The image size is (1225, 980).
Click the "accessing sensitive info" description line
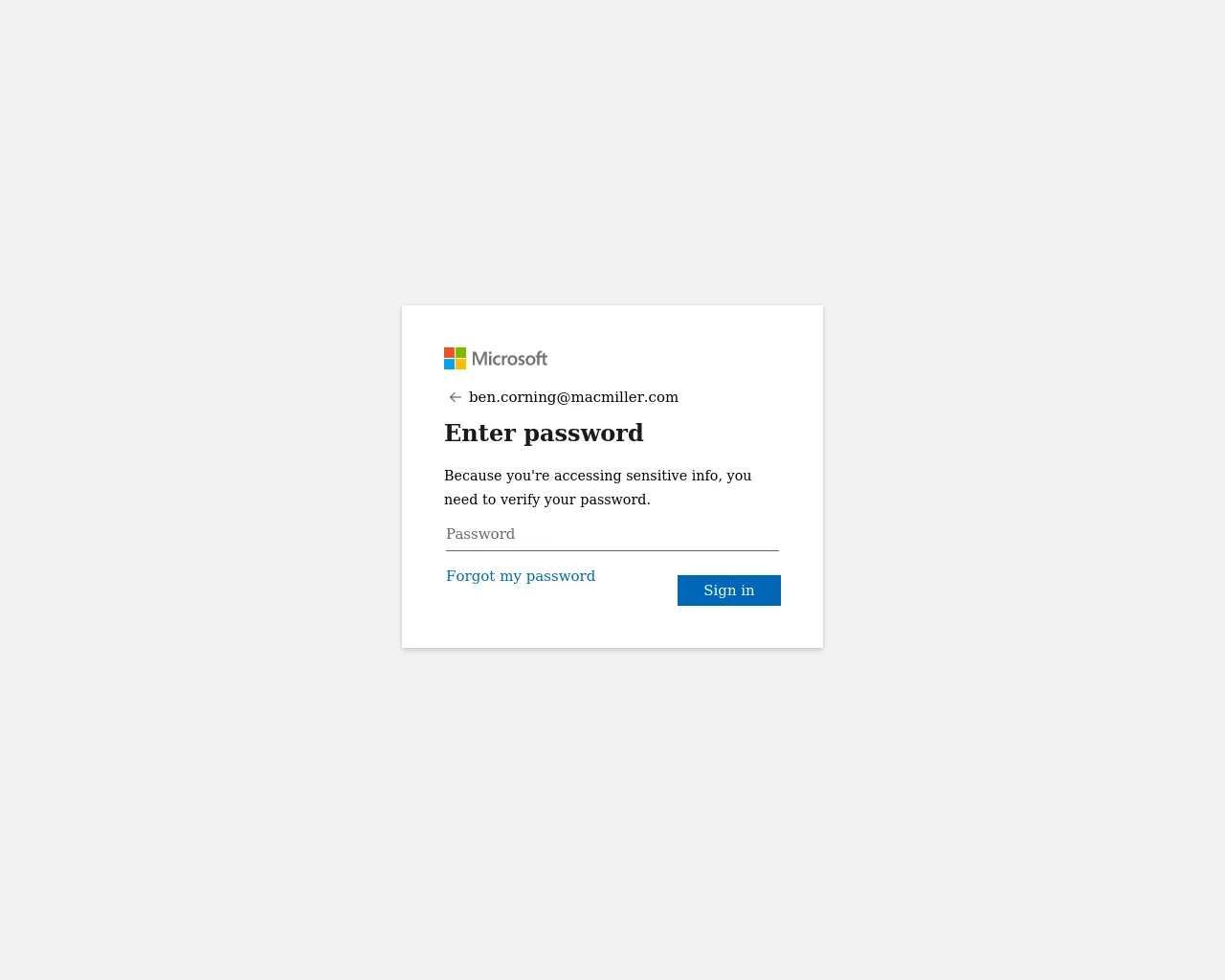pyautogui.click(x=597, y=476)
